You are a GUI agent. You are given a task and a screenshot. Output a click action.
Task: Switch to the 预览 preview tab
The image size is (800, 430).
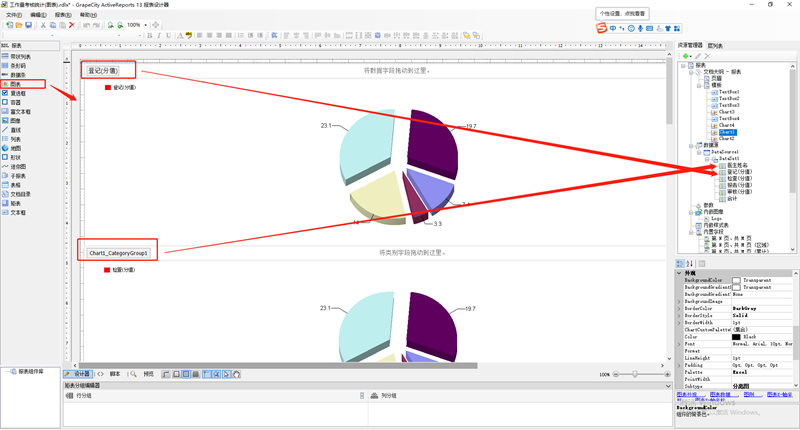149,373
